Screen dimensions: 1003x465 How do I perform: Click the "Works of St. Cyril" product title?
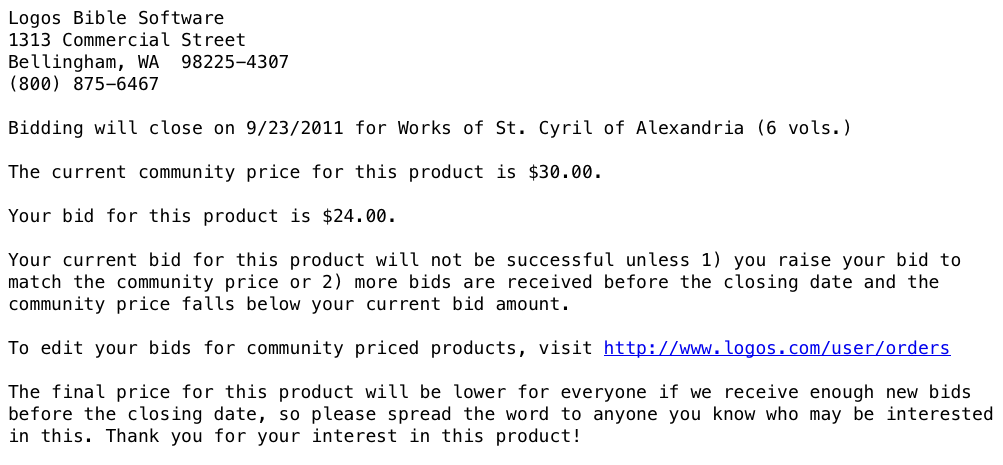(x=571, y=128)
